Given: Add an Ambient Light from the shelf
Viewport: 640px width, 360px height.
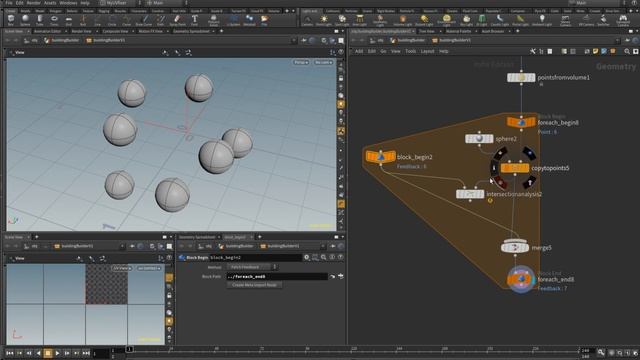Looking at the screenshot, I should point(542,20).
